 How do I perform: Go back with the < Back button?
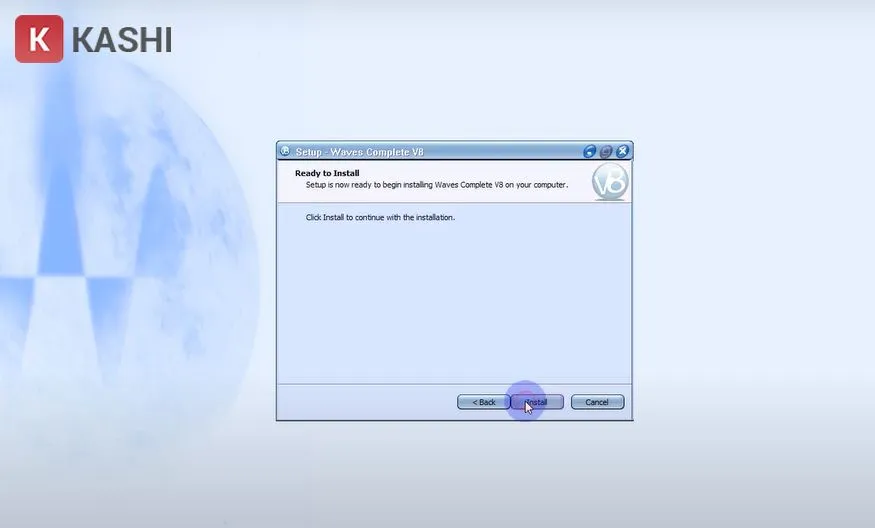click(483, 402)
